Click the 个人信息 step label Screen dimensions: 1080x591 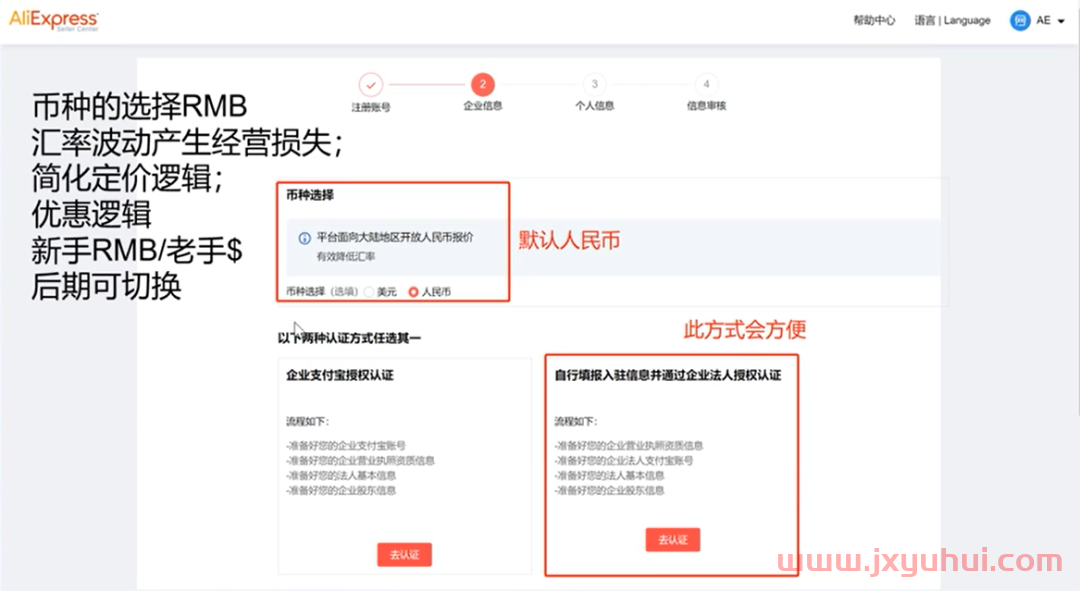coord(594,105)
